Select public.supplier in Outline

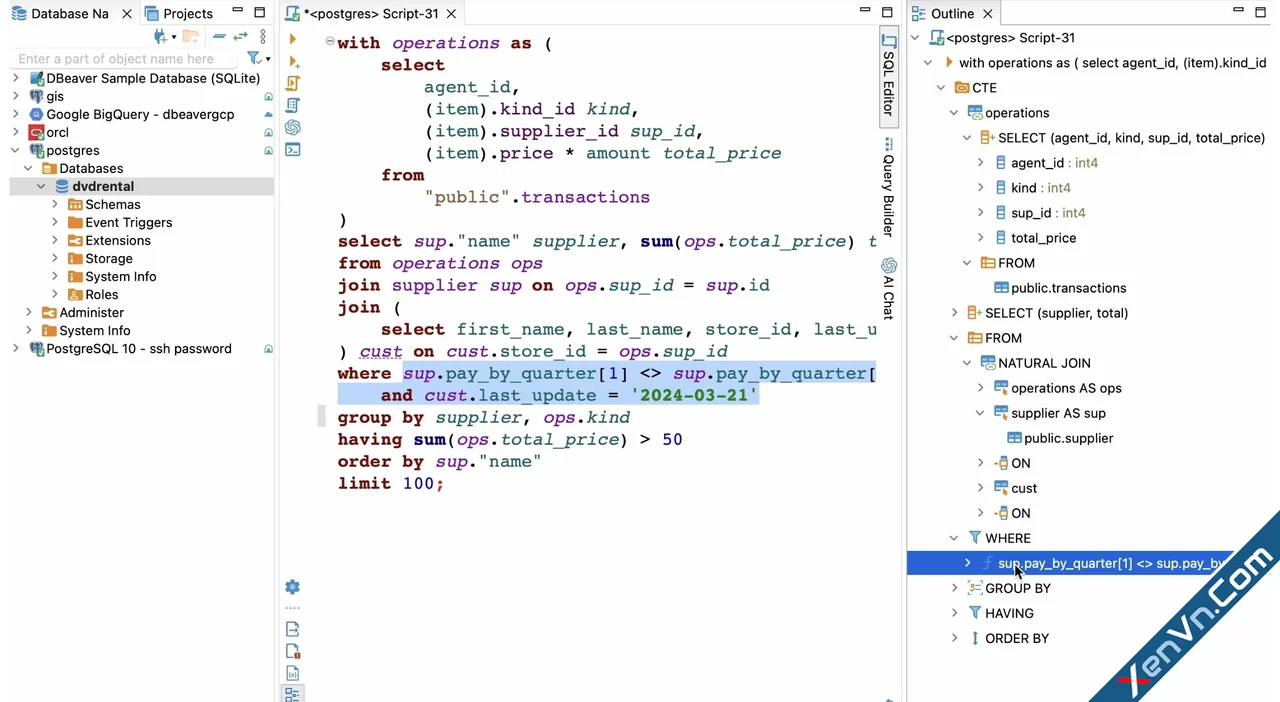(1068, 437)
